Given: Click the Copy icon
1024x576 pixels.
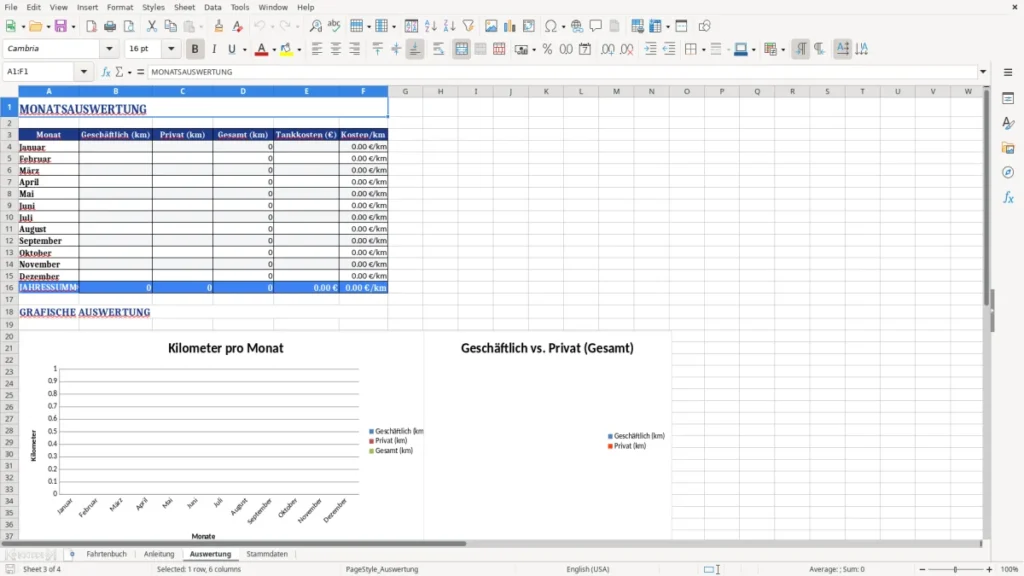Looking at the screenshot, I should (170, 26).
